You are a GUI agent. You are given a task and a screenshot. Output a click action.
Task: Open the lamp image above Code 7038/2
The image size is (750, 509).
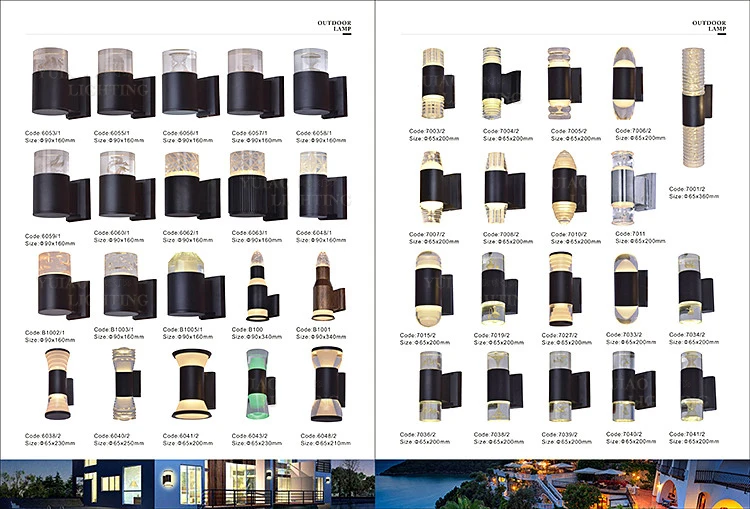pyautogui.click(x=505, y=387)
